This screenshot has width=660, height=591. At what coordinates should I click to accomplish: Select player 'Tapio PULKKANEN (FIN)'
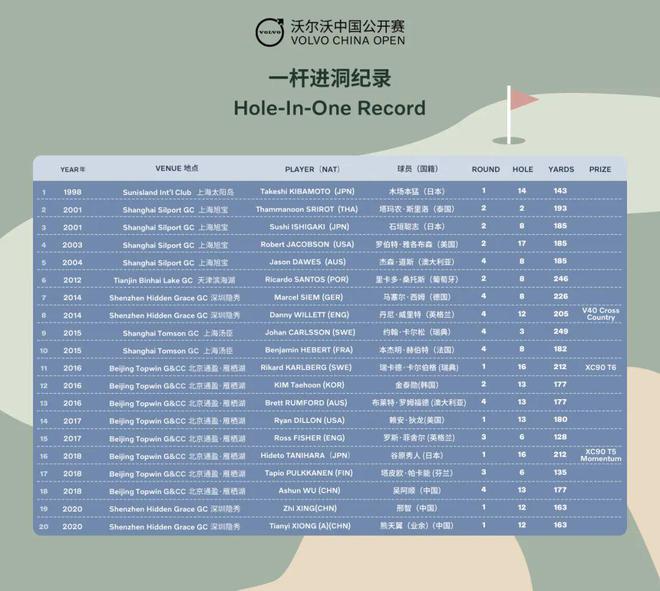pyautogui.click(x=309, y=473)
